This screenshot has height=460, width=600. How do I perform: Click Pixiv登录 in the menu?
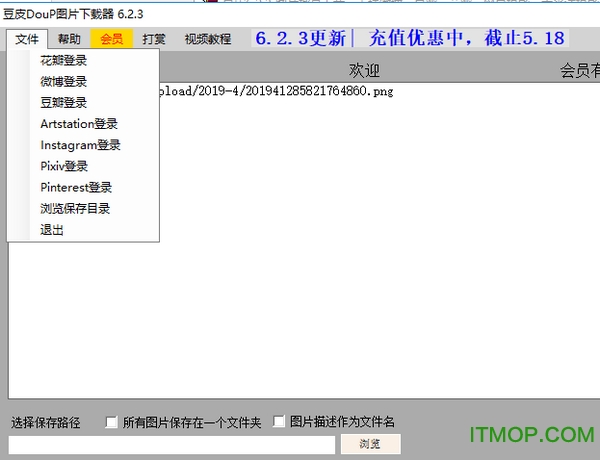(x=64, y=166)
